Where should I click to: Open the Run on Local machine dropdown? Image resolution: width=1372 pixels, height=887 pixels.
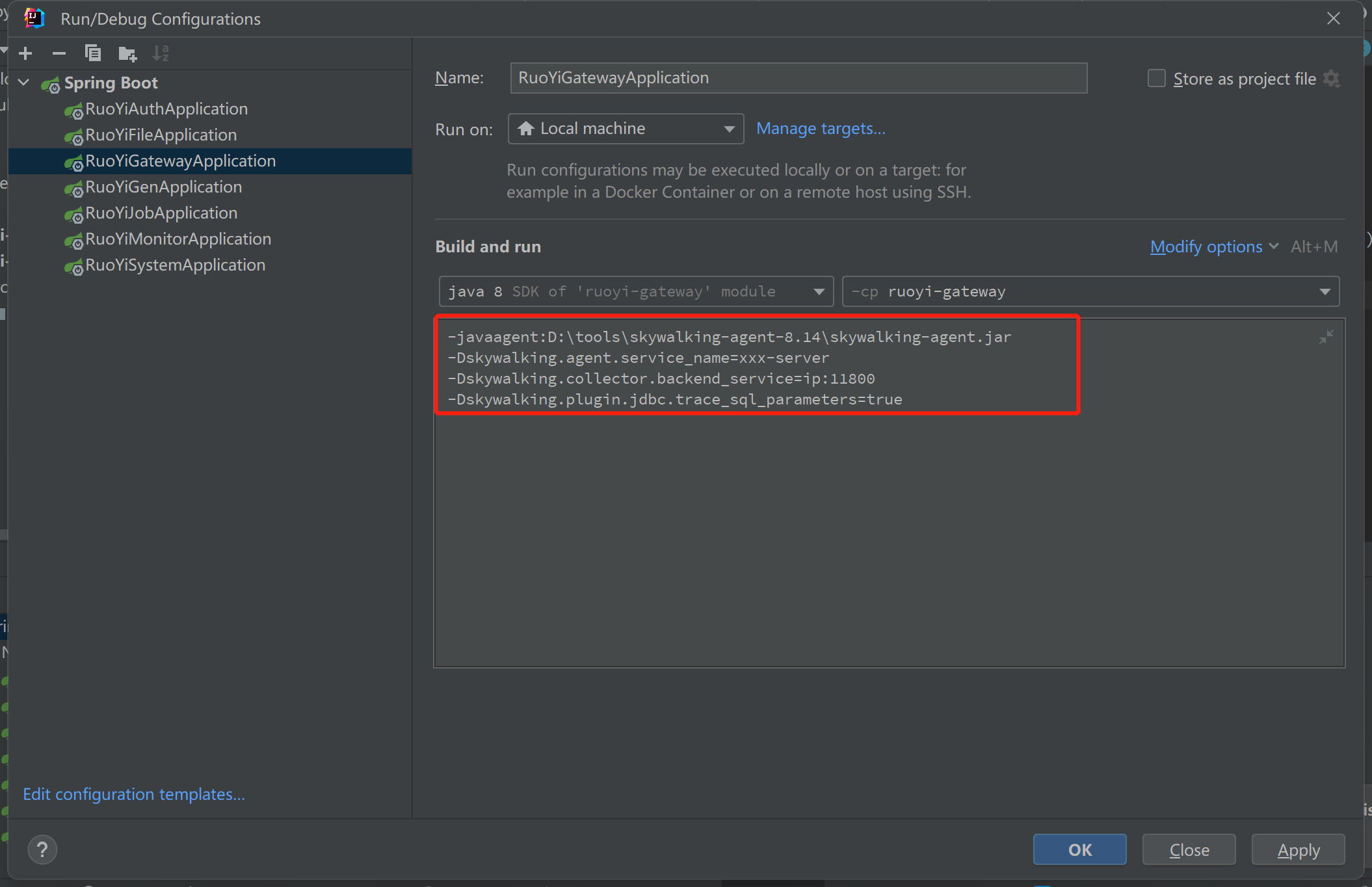pyautogui.click(x=626, y=129)
